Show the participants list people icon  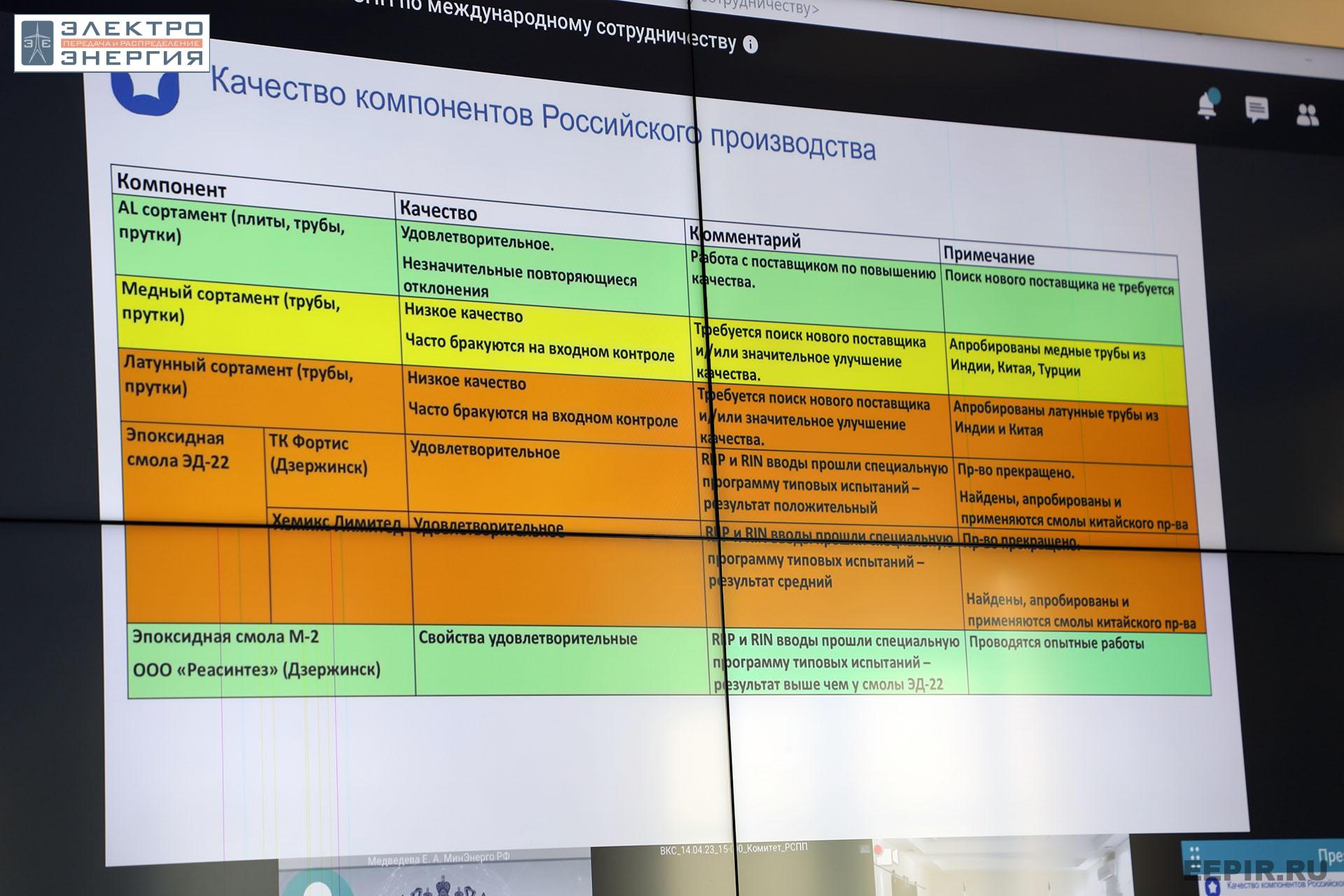(1307, 115)
